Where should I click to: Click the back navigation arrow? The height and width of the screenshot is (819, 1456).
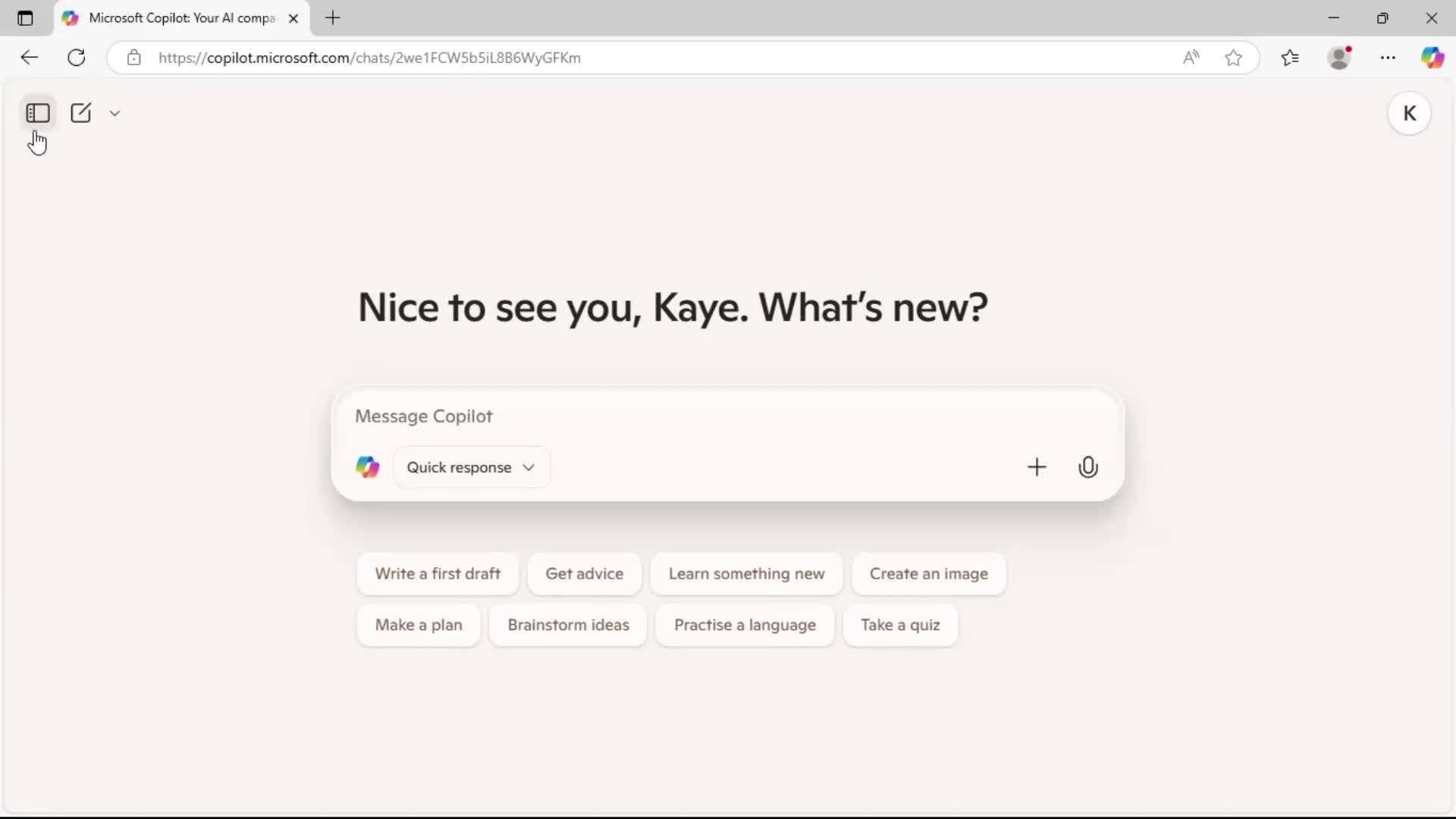29,57
